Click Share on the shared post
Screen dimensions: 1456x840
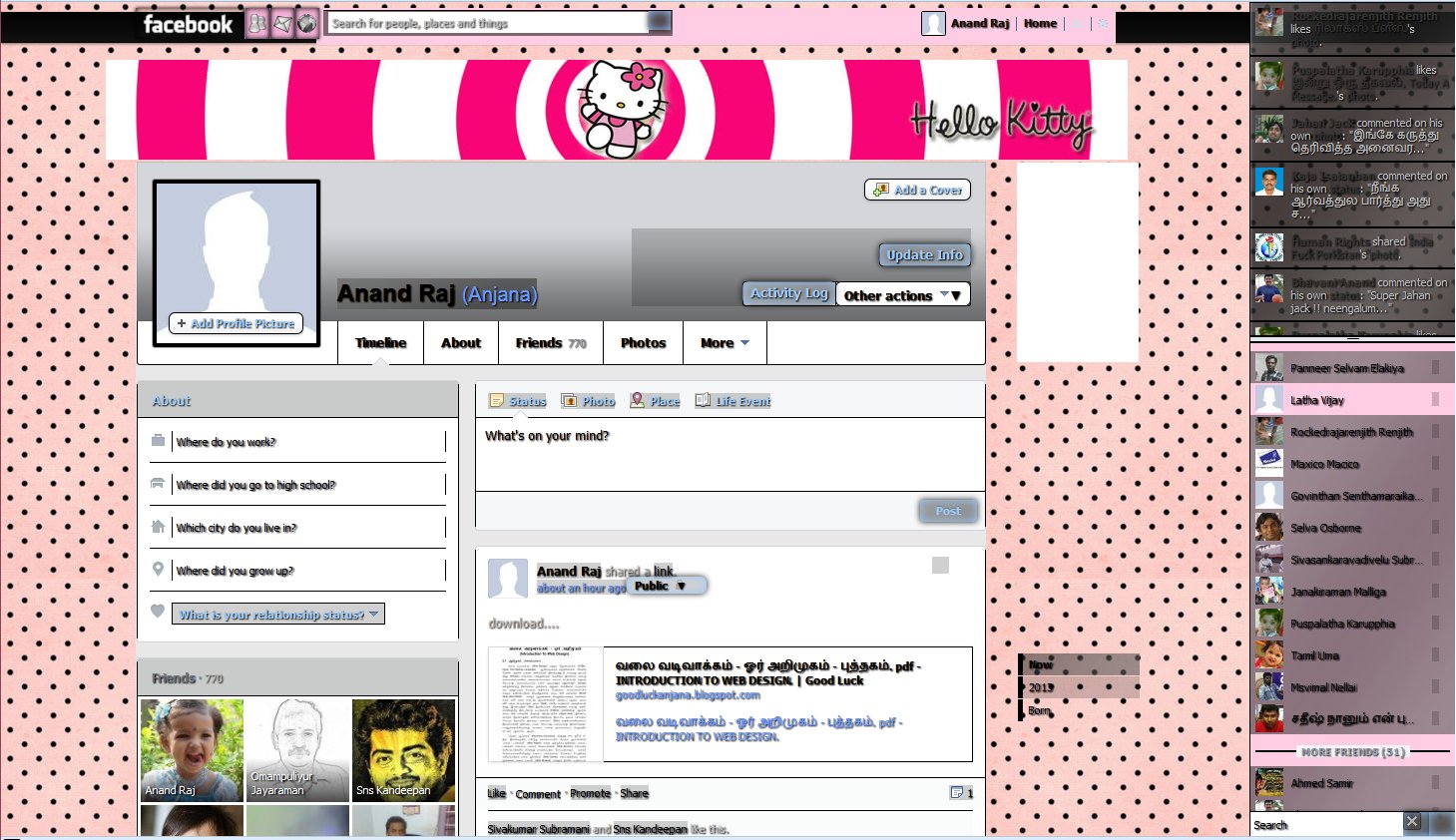(634, 794)
